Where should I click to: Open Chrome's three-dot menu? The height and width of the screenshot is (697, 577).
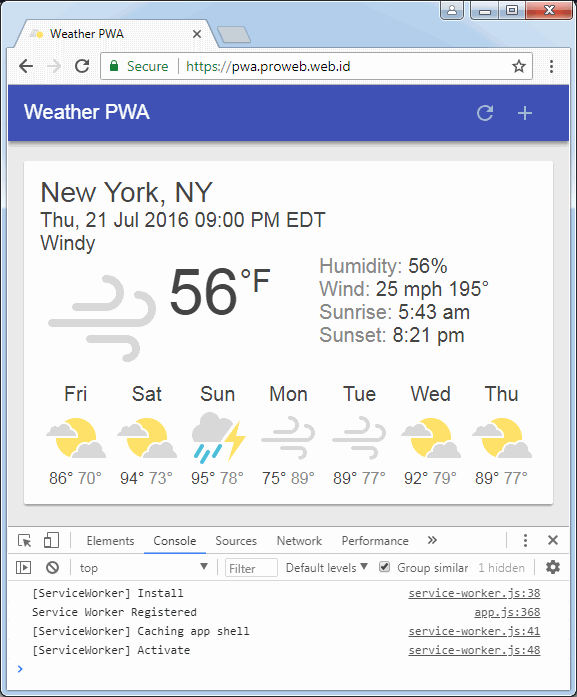click(x=551, y=66)
